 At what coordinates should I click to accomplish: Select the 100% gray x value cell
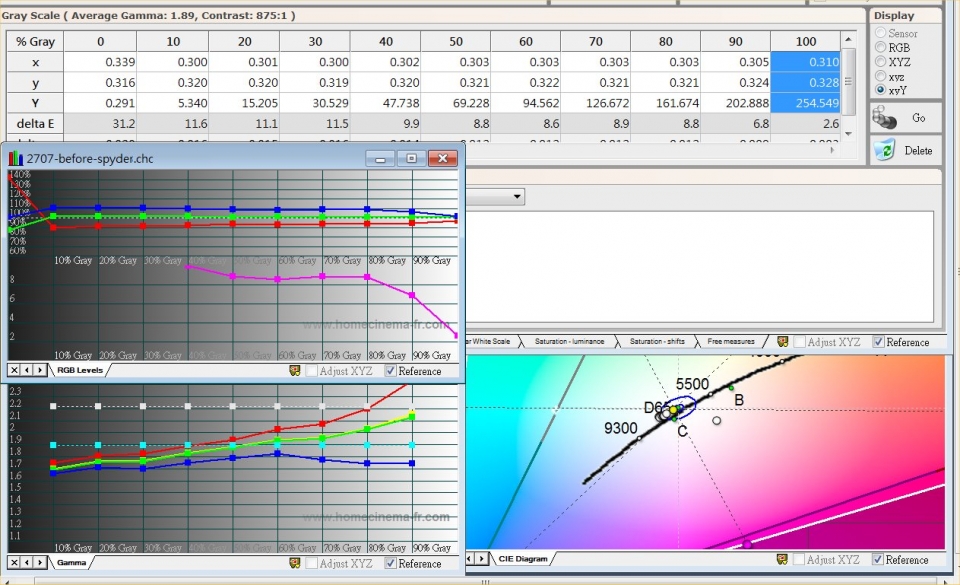pyautogui.click(x=805, y=62)
